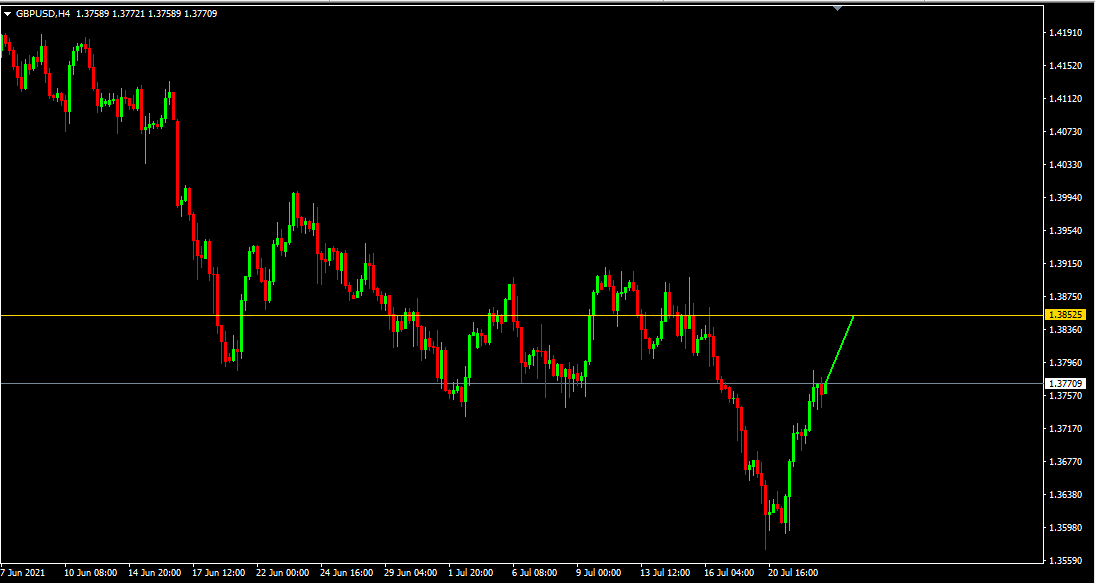
Task: Click the 24 Jun 16:00 time label
Action: tap(347, 573)
